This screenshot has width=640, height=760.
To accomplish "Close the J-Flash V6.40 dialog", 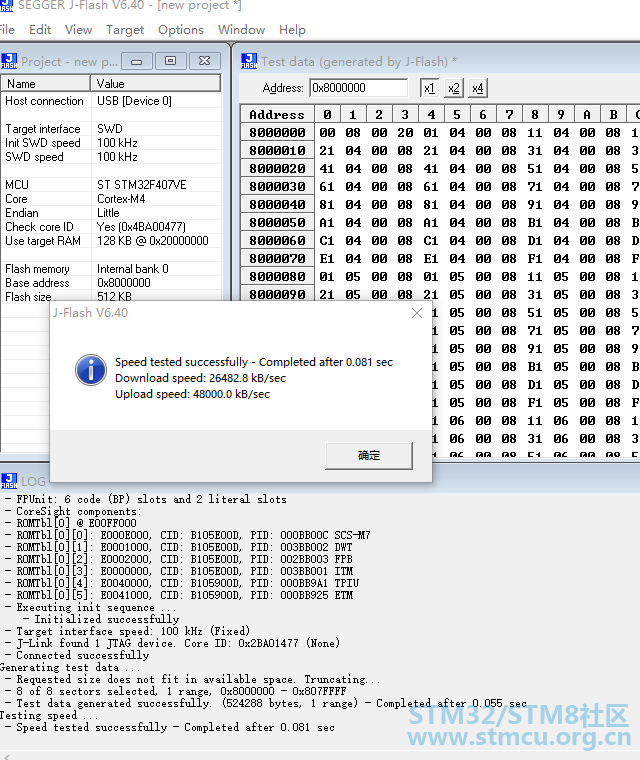I will (417, 313).
